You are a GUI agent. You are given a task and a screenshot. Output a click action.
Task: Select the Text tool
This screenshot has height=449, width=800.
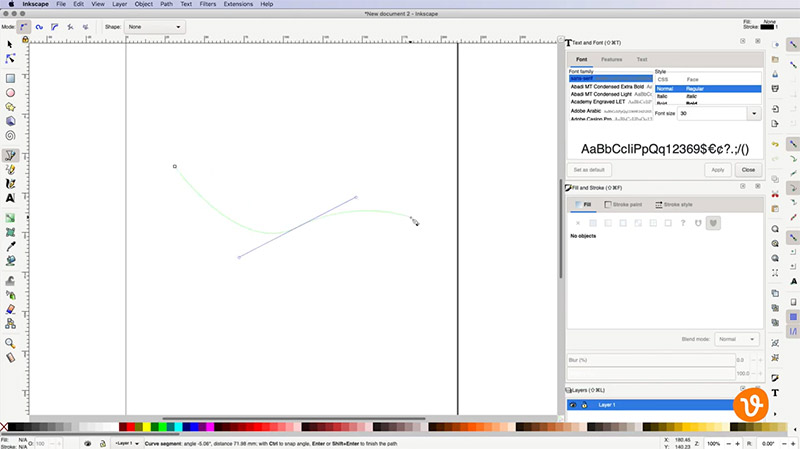pos(10,198)
